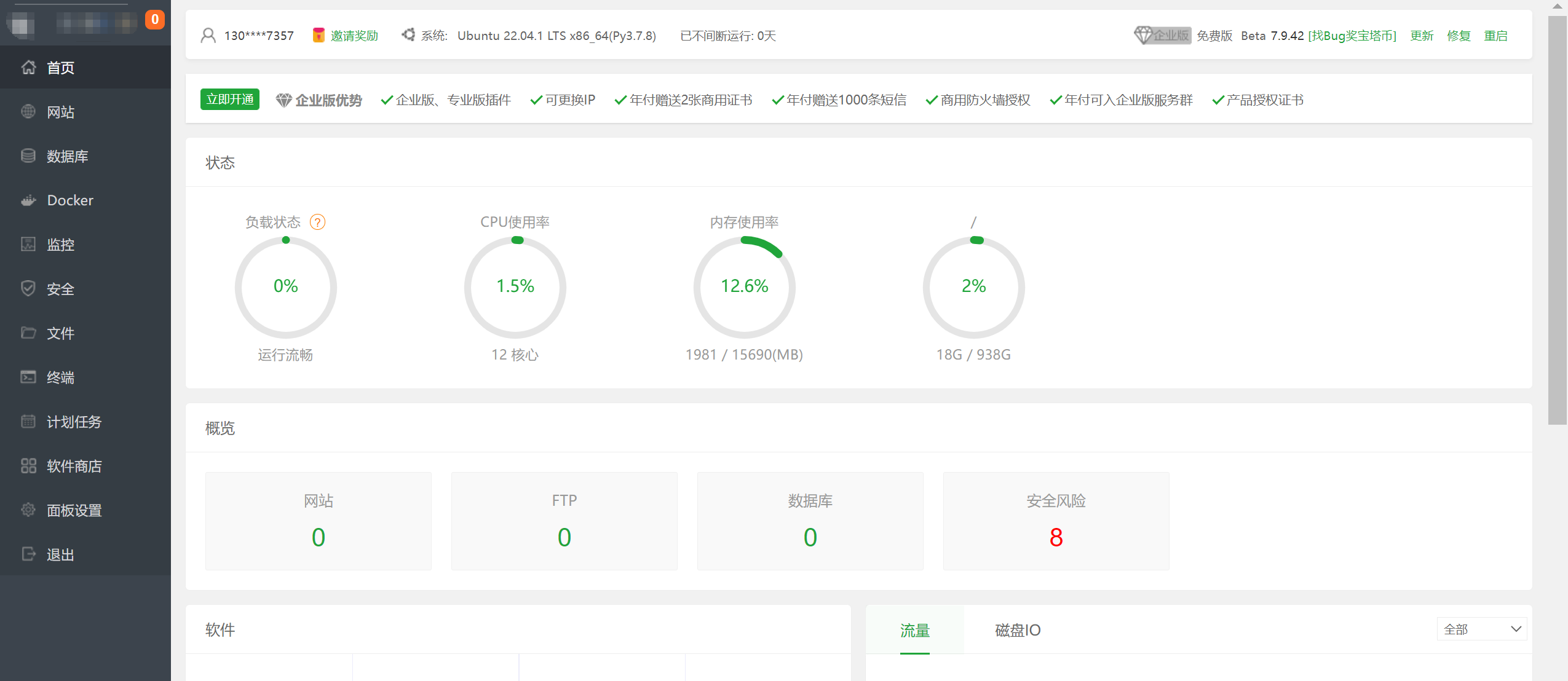Switch to the 流量 tab

pyautogui.click(x=914, y=630)
